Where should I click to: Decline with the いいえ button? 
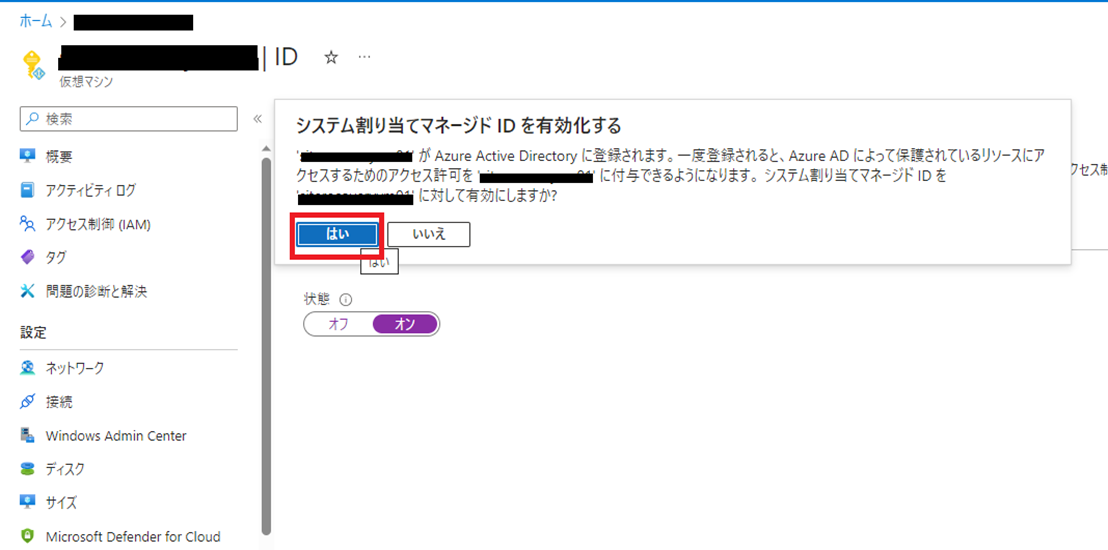[429, 235]
